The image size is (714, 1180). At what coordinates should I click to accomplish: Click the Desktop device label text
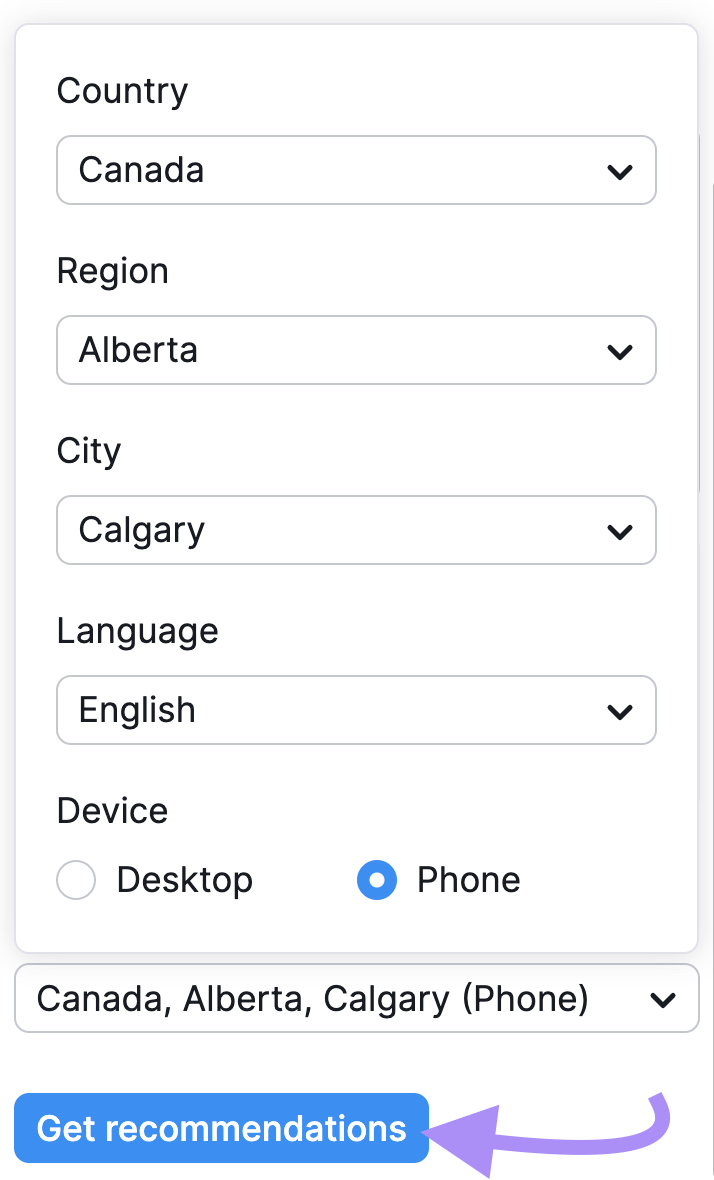click(x=184, y=880)
